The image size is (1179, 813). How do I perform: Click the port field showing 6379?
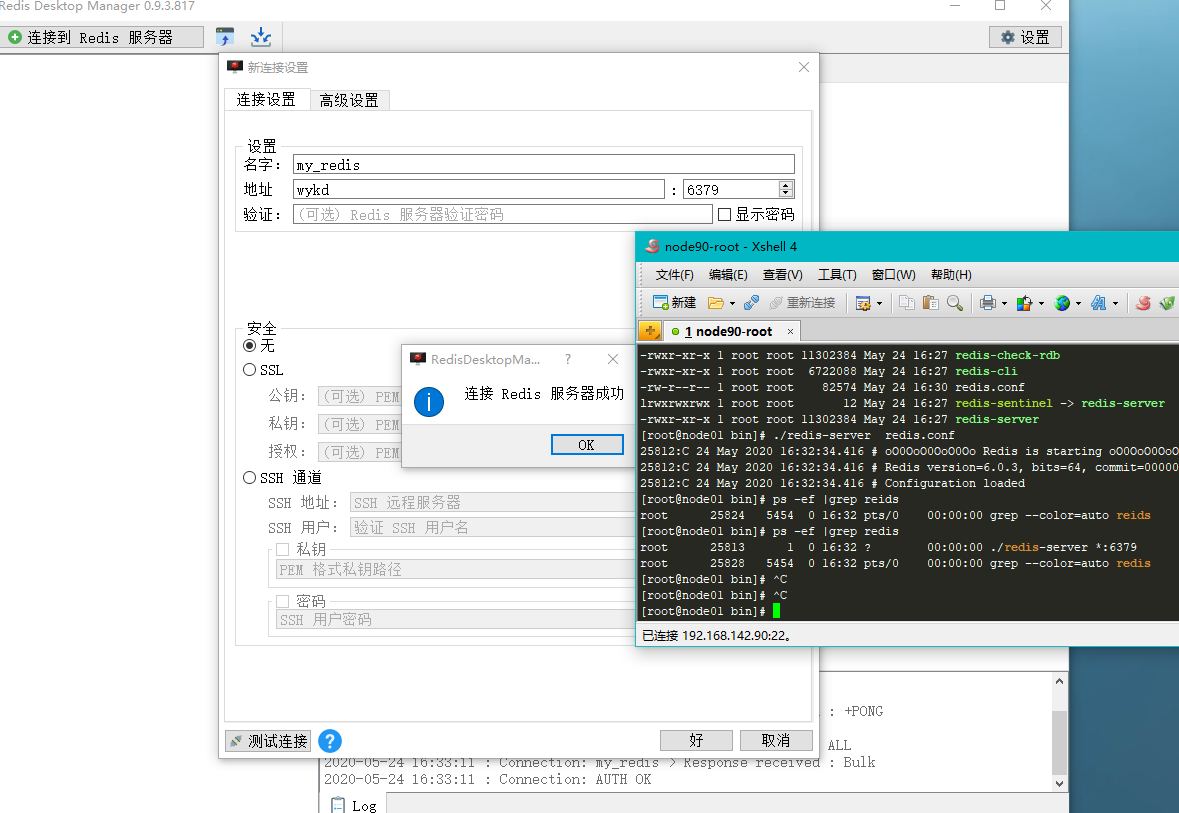pos(731,190)
